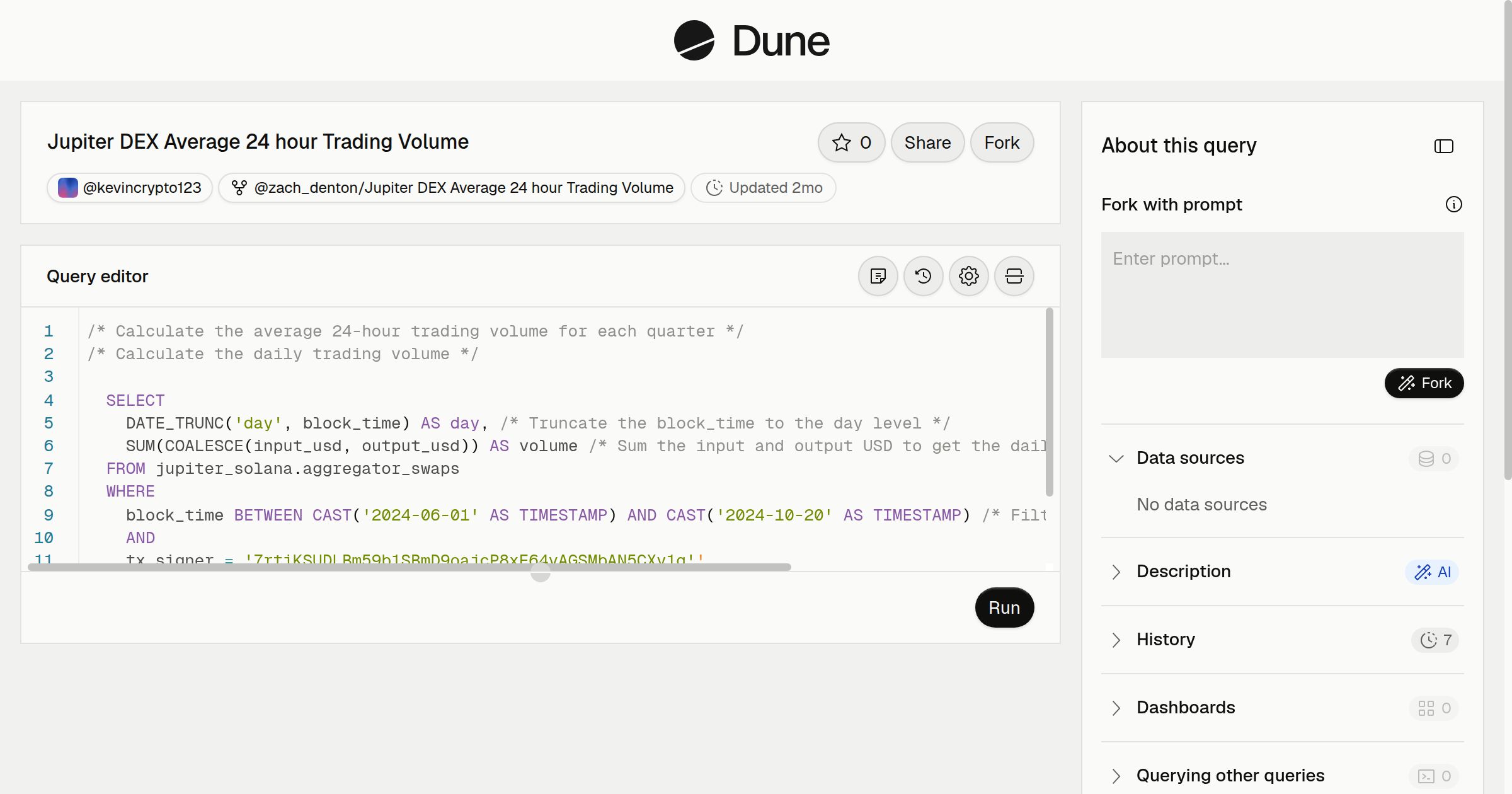Click the black Fork button under the prompt

(x=1424, y=383)
